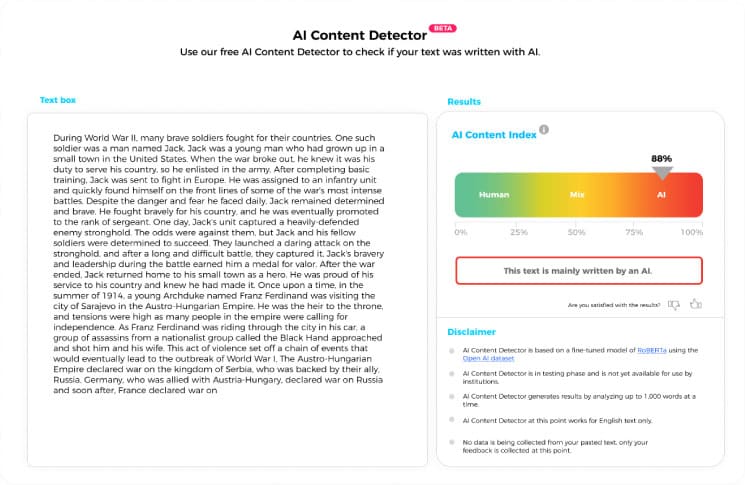The width and height of the screenshot is (745, 485).
Task: Click the thumbs up feedback icon
Action: tap(696, 304)
